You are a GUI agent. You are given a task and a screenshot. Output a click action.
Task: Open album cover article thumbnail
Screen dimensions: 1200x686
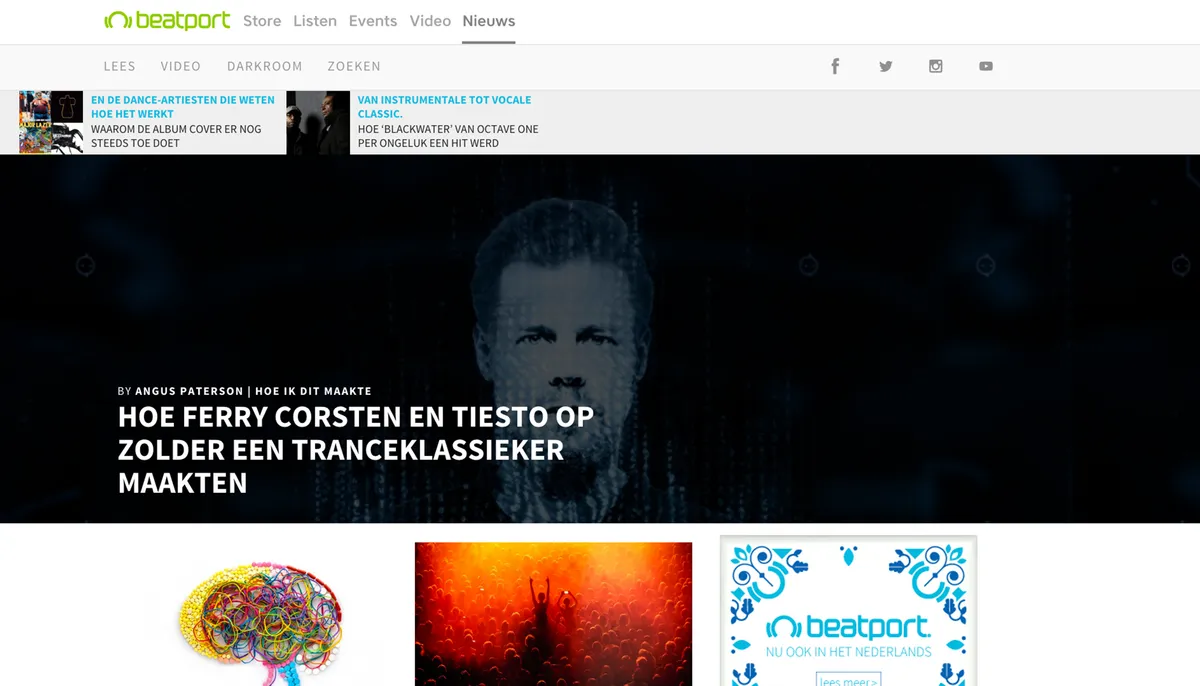51,122
